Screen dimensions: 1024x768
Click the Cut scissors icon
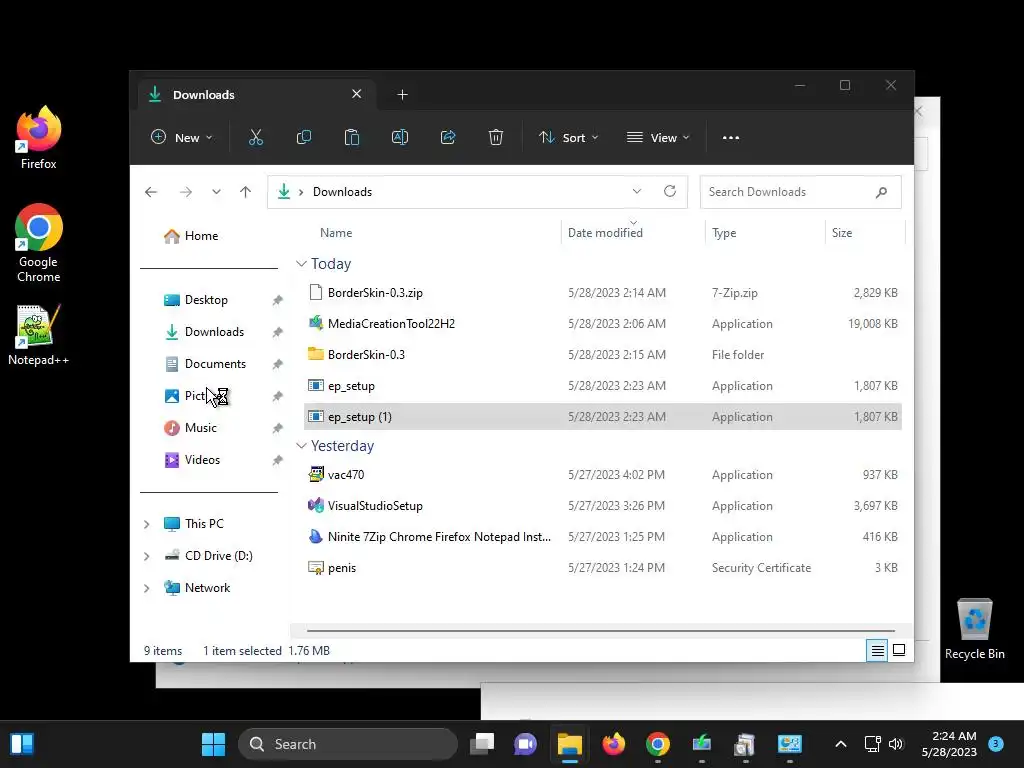[255, 138]
